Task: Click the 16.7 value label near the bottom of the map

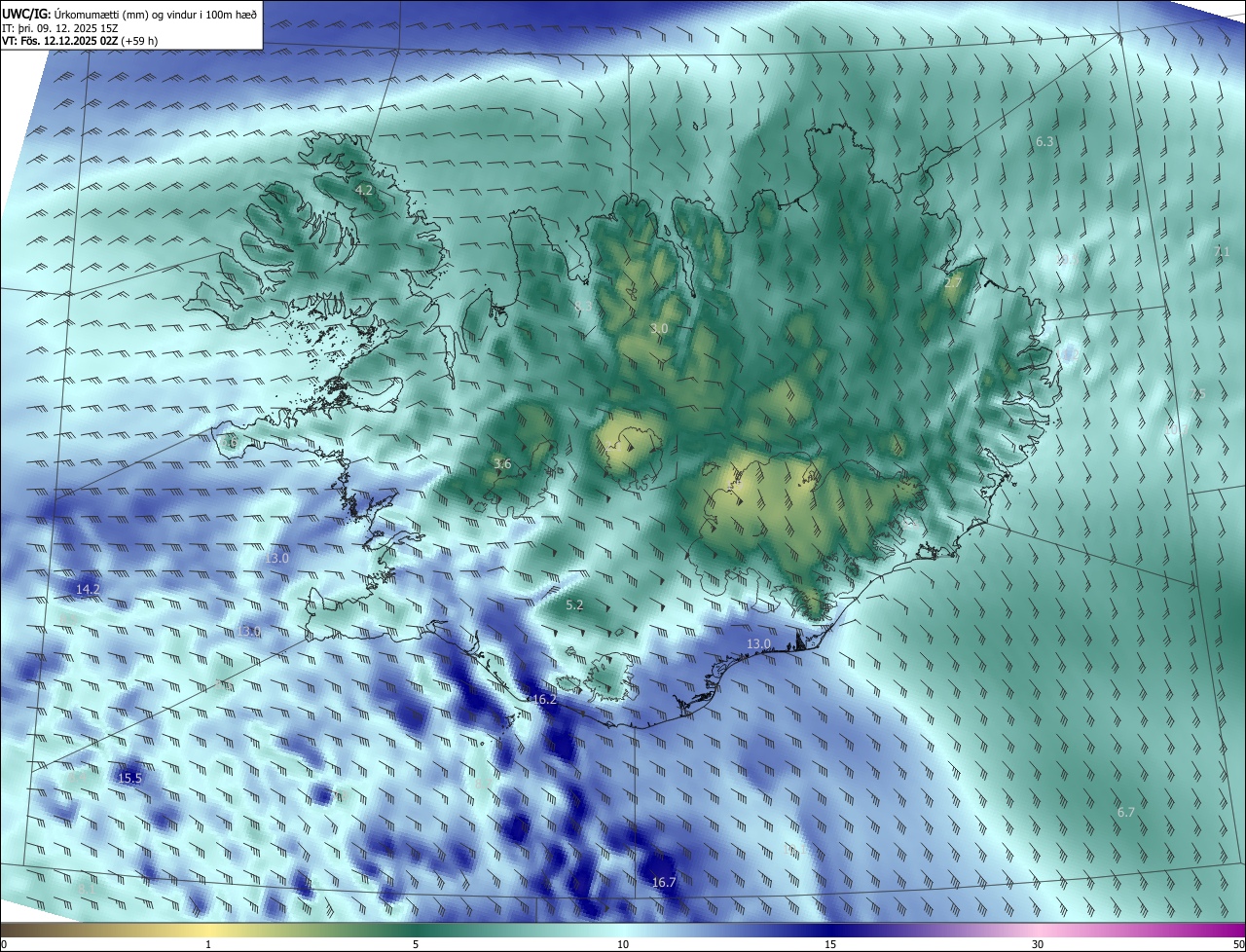Action: 664,883
